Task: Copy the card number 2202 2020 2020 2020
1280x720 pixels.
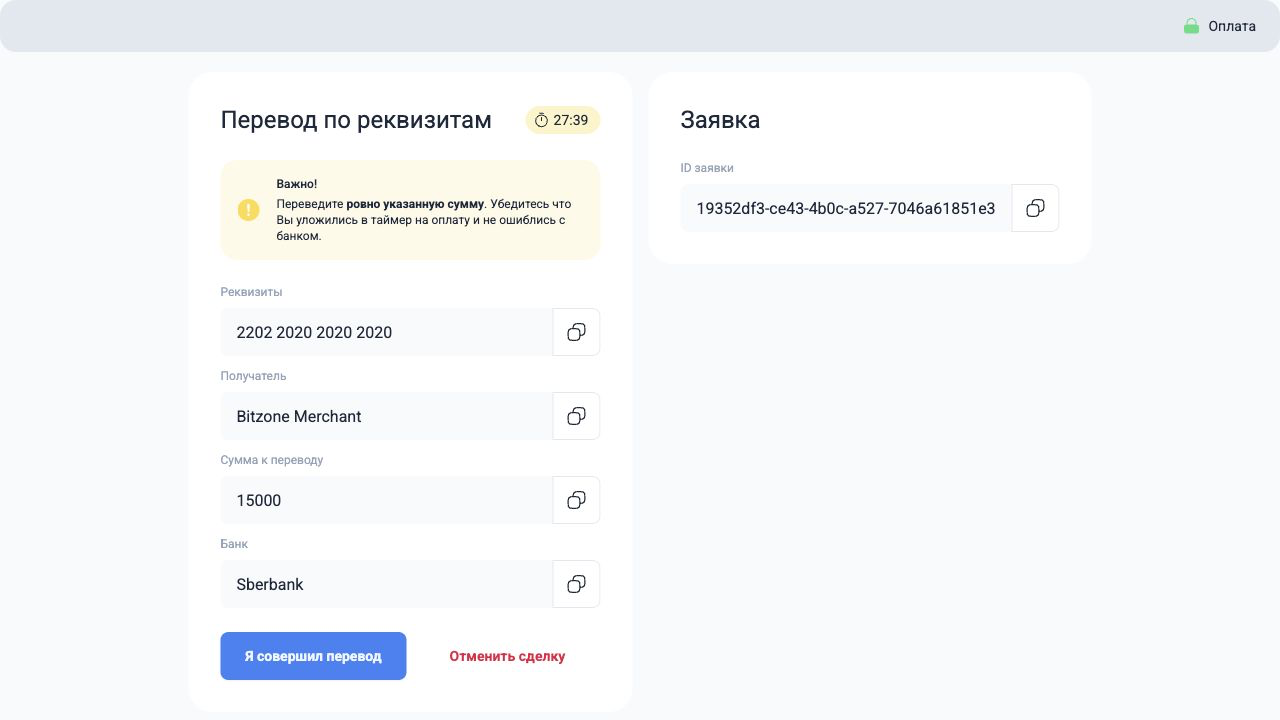Action: 576,332
